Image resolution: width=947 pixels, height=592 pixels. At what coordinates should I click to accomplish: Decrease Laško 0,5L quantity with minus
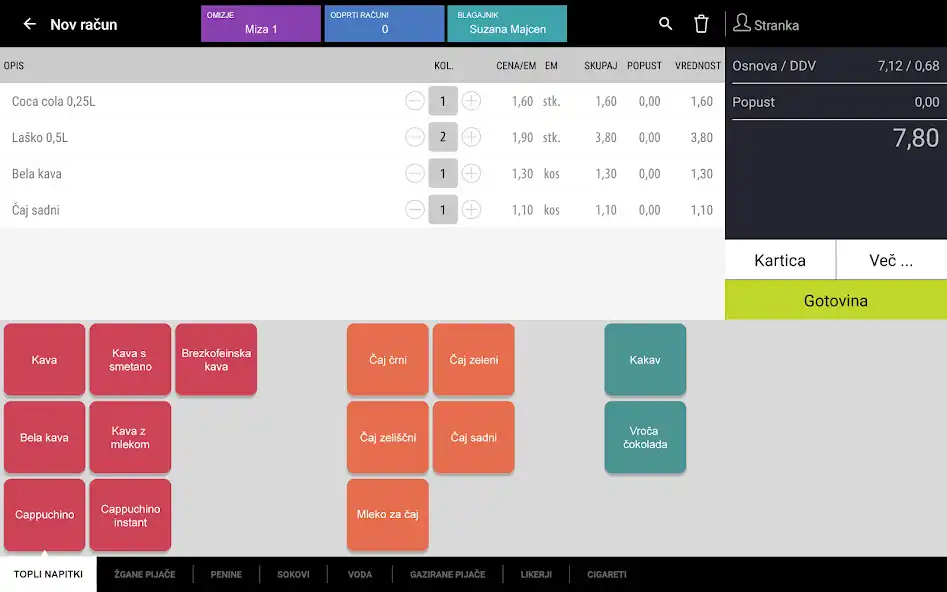pyautogui.click(x=414, y=137)
